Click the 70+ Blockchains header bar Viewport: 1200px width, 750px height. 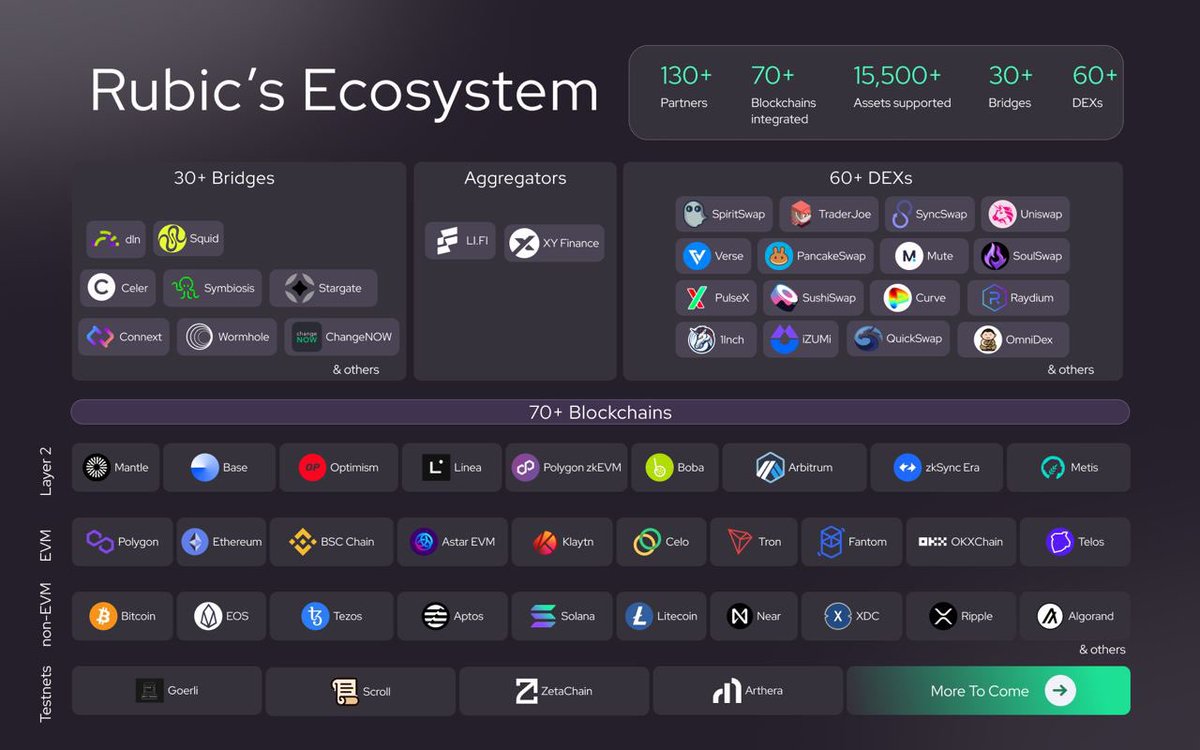600,412
